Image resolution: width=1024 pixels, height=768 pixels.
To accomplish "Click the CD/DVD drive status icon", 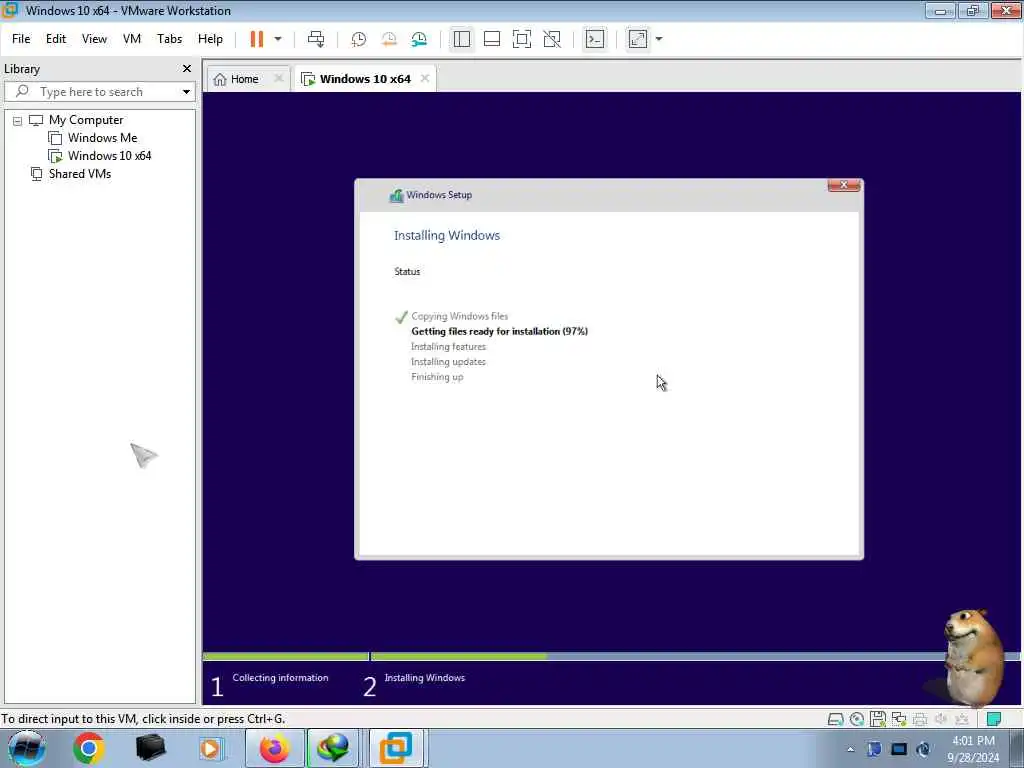I will coord(857,720).
